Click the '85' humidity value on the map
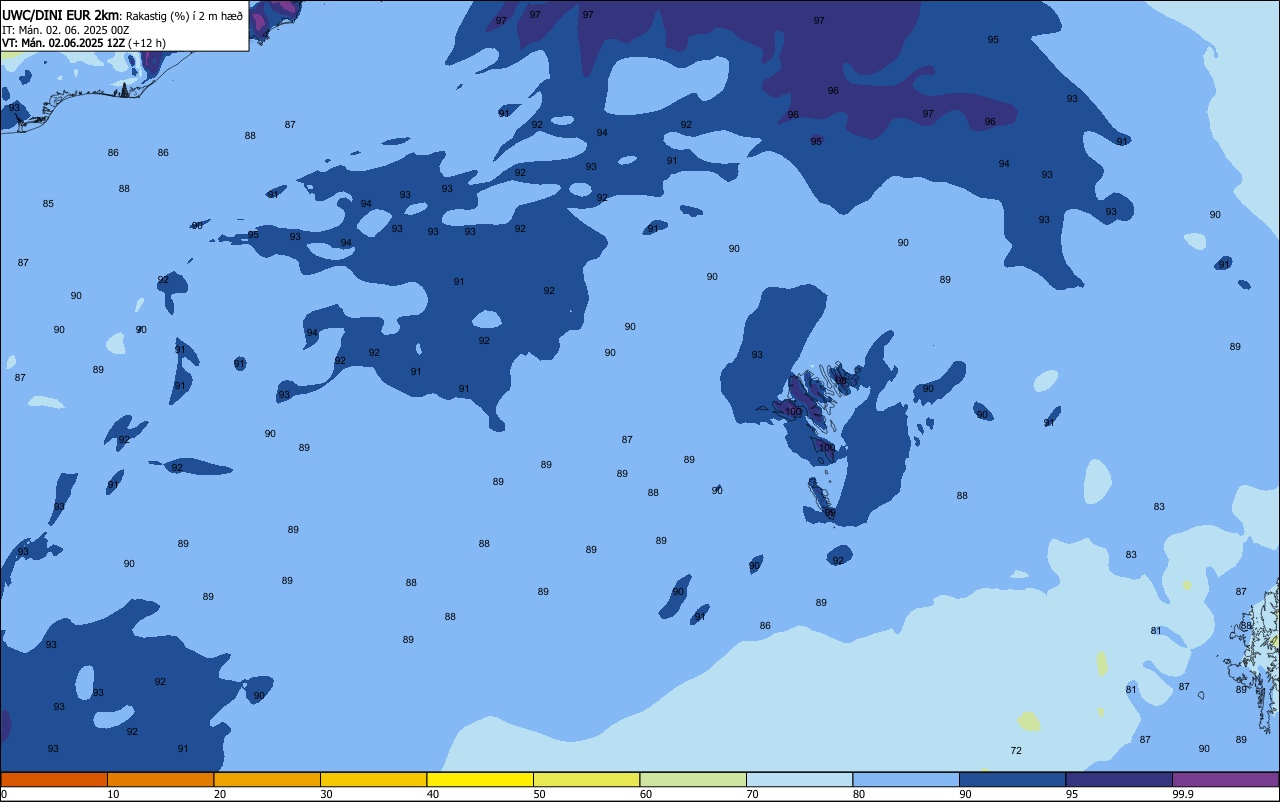This screenshot has width=1280, height=802. pyautogui.click(x=48, y=204)
